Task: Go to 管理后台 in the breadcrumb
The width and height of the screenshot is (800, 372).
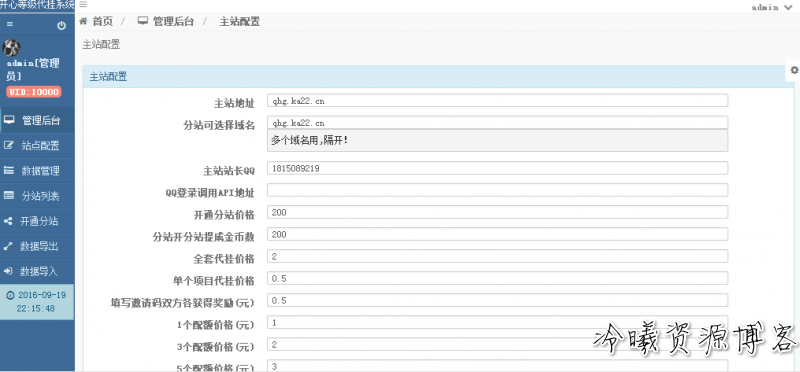Action: pyautogui.click(x=173, y=21)
